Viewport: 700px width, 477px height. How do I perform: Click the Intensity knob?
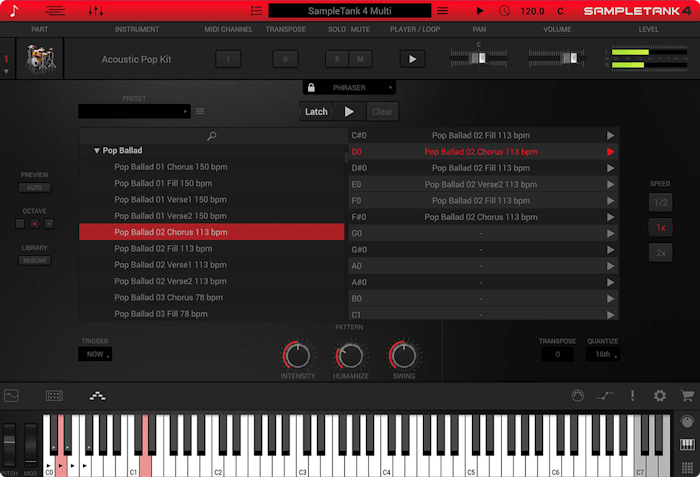(x=298, y=356)
